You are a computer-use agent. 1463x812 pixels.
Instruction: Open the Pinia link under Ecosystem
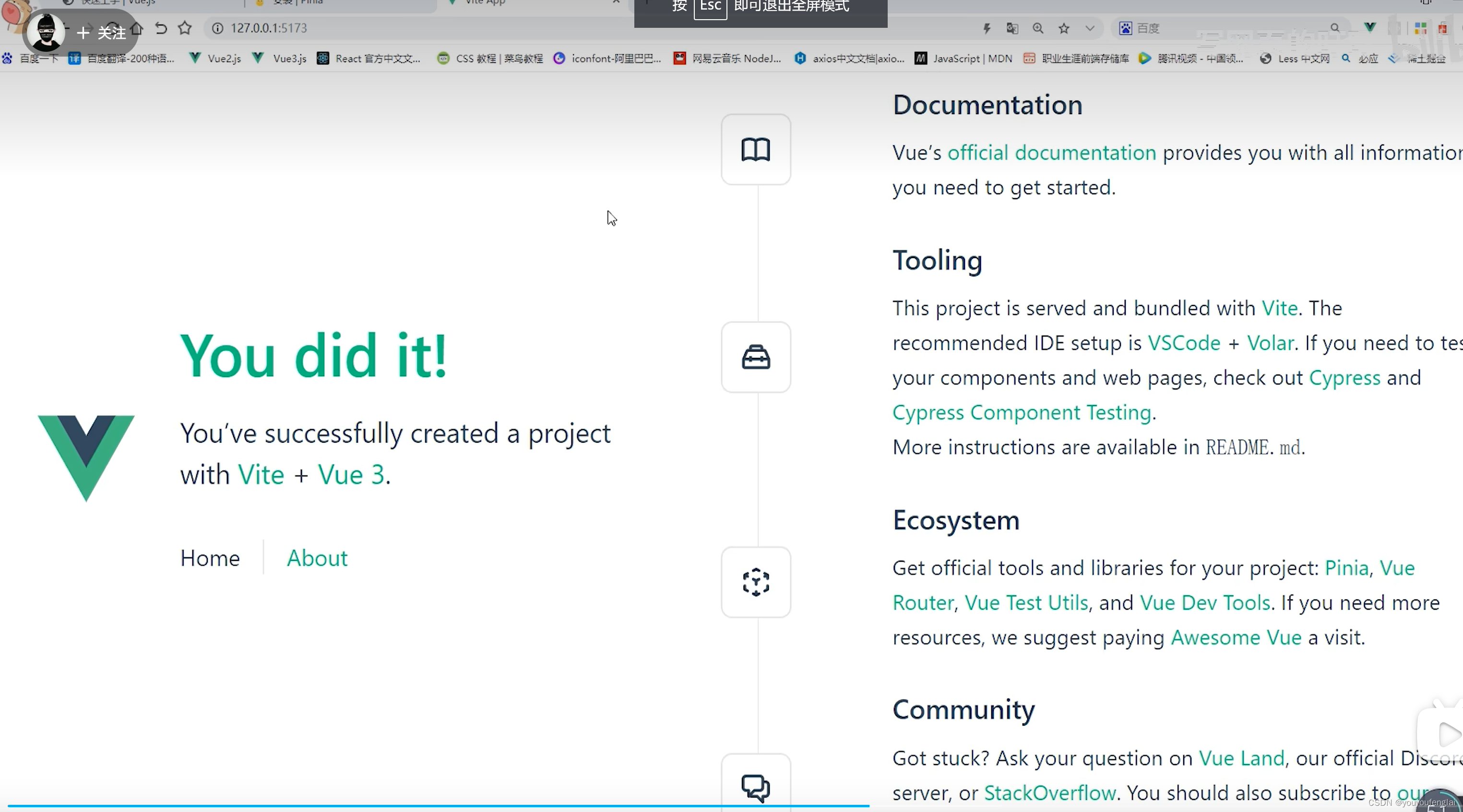click(1346, 568)
